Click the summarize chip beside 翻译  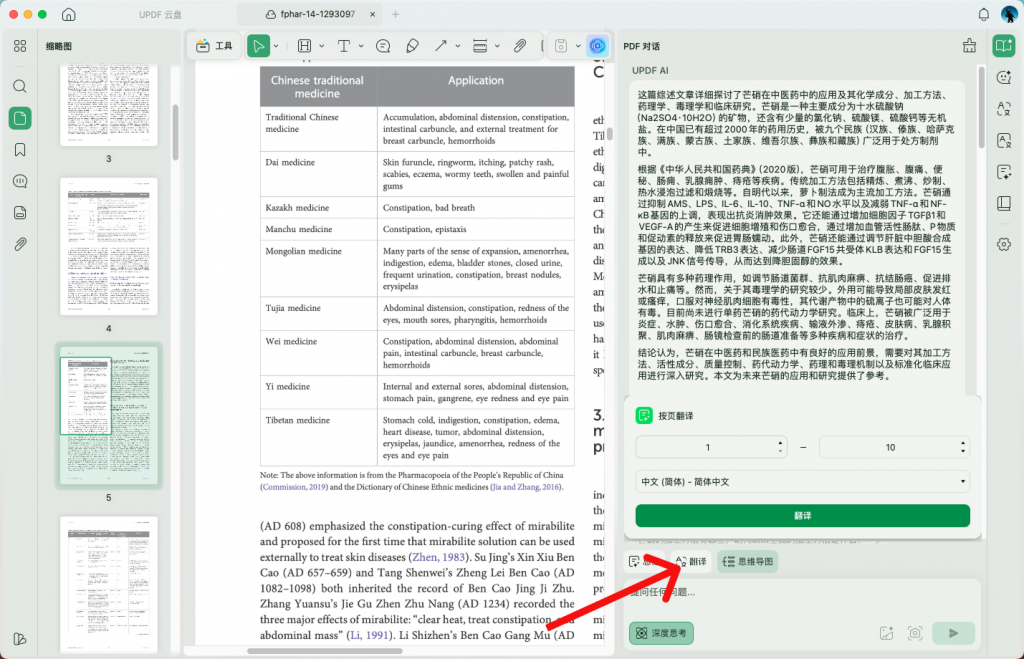point(644,562)
